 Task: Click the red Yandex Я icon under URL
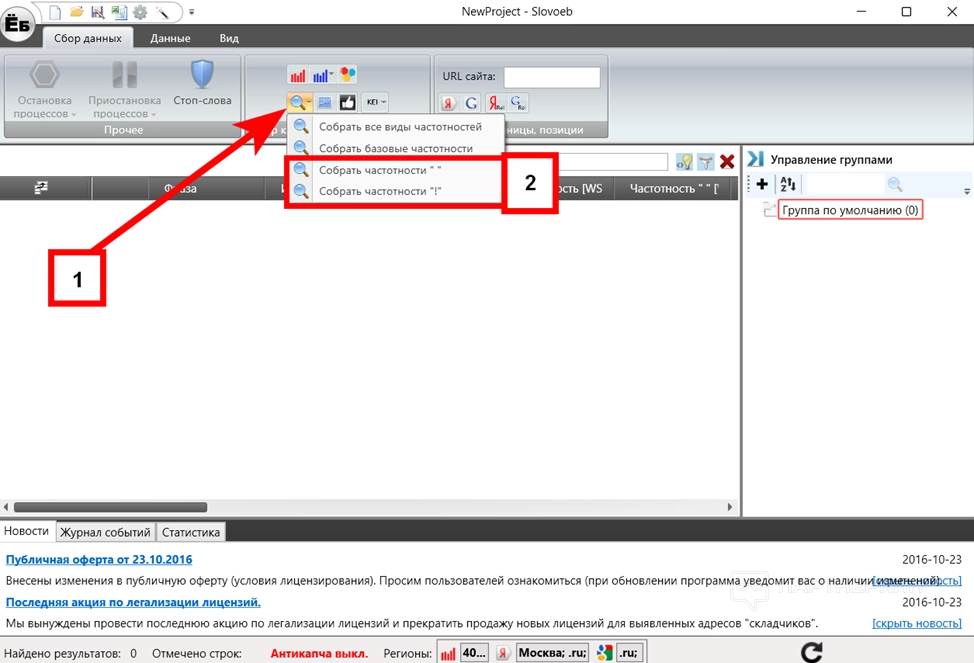point(448,103)
